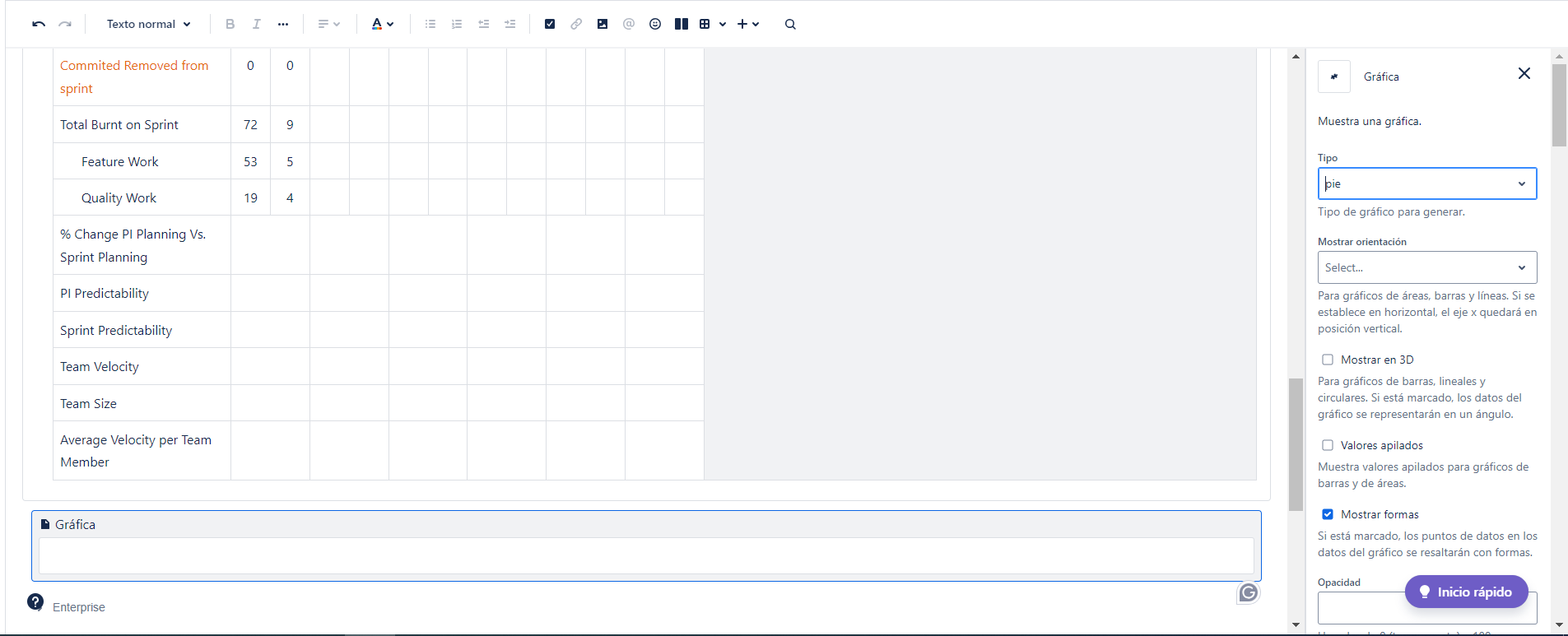Select the Feature Work row label

120,162
